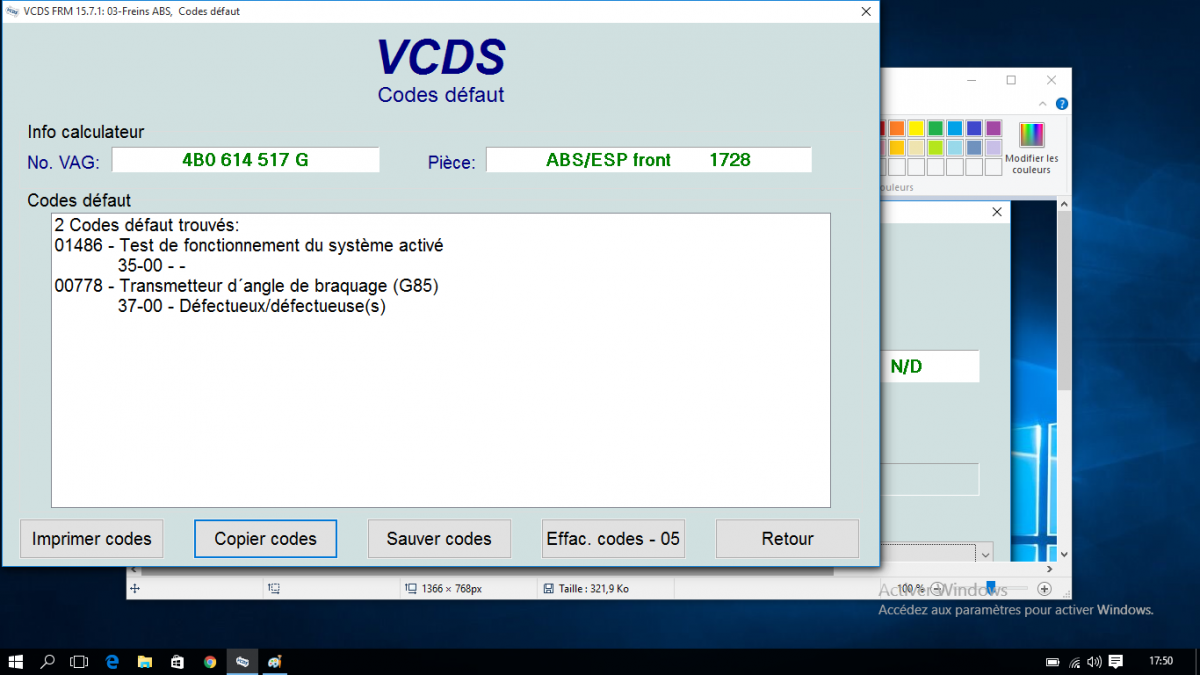Open Modifier les couleurs in Paint
1200x675 pixels.
click(x=1031, y=148)
